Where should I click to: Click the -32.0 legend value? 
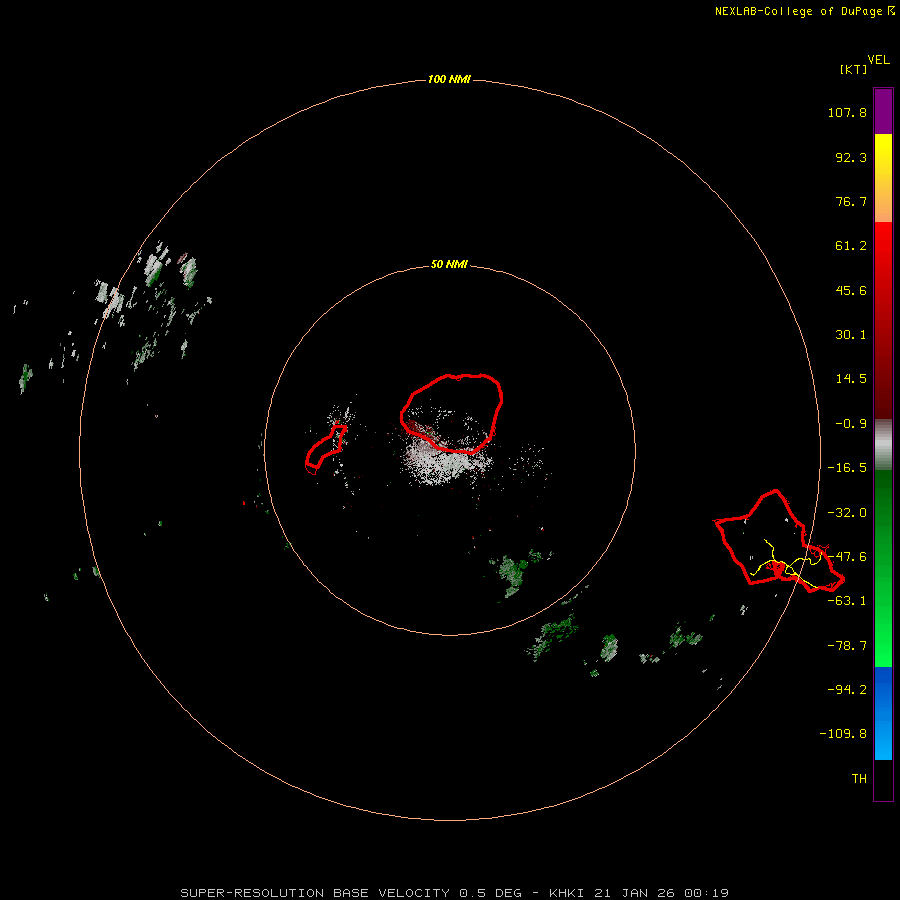(x=847, y=513)
